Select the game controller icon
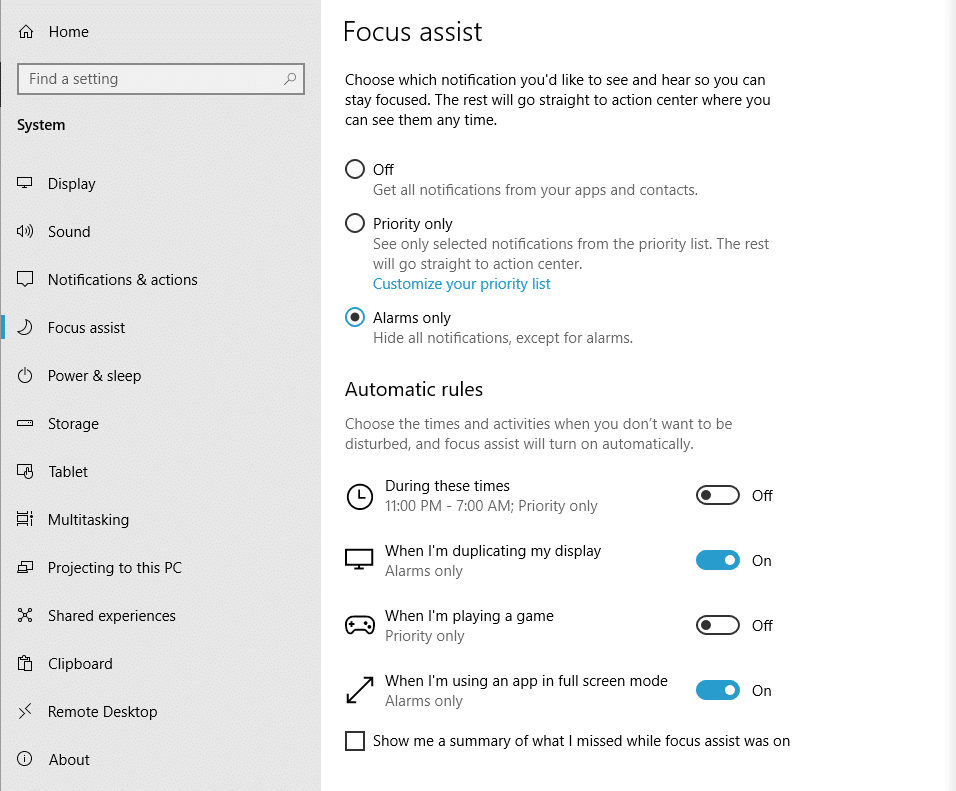956x791 pixels. 360,625
